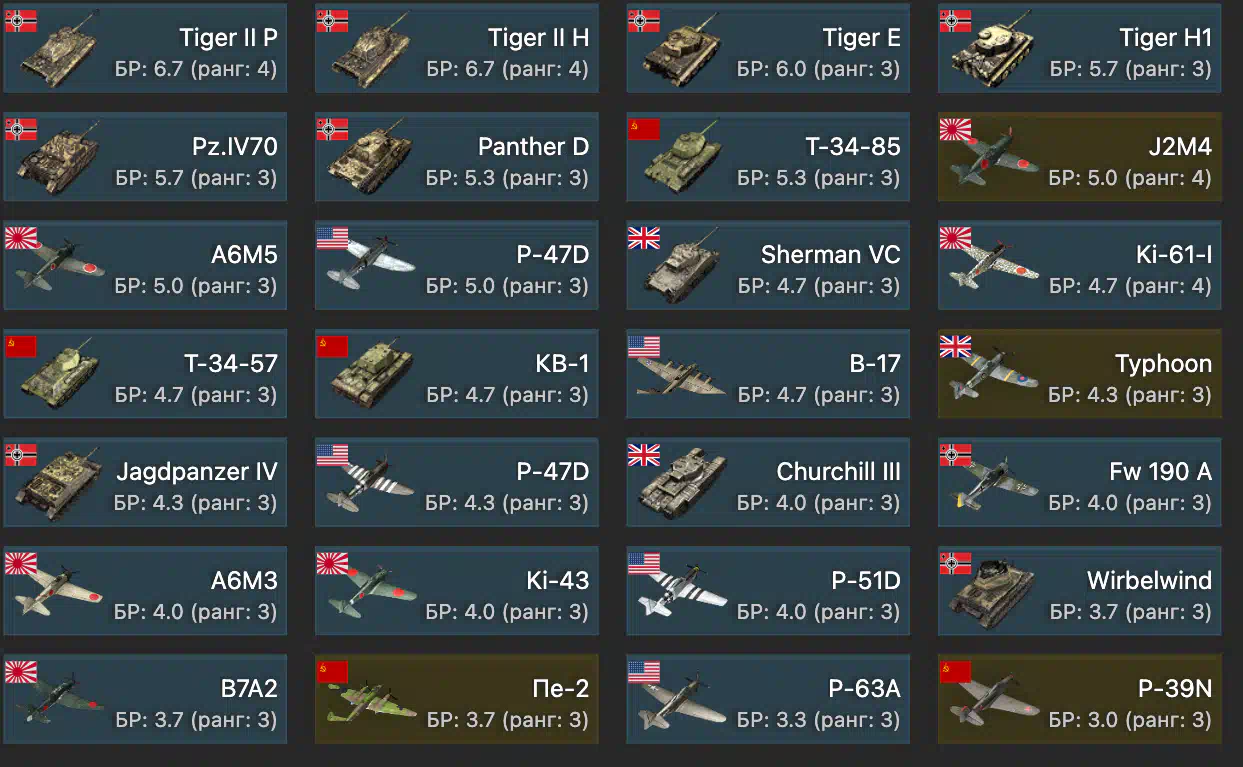Open the Ki-61-I aircraft card
The width and height of the screenshot is (1243, 767).
[1080, 265]
